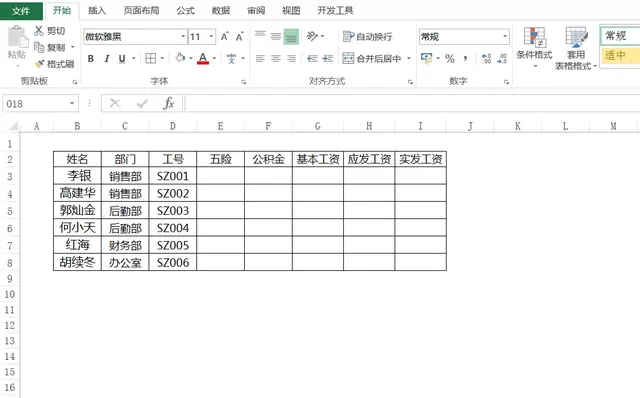The height and width of the screenshot is (398, 640).
Task: Open font color dropdown arrow
Action: (x=214, y=58)
